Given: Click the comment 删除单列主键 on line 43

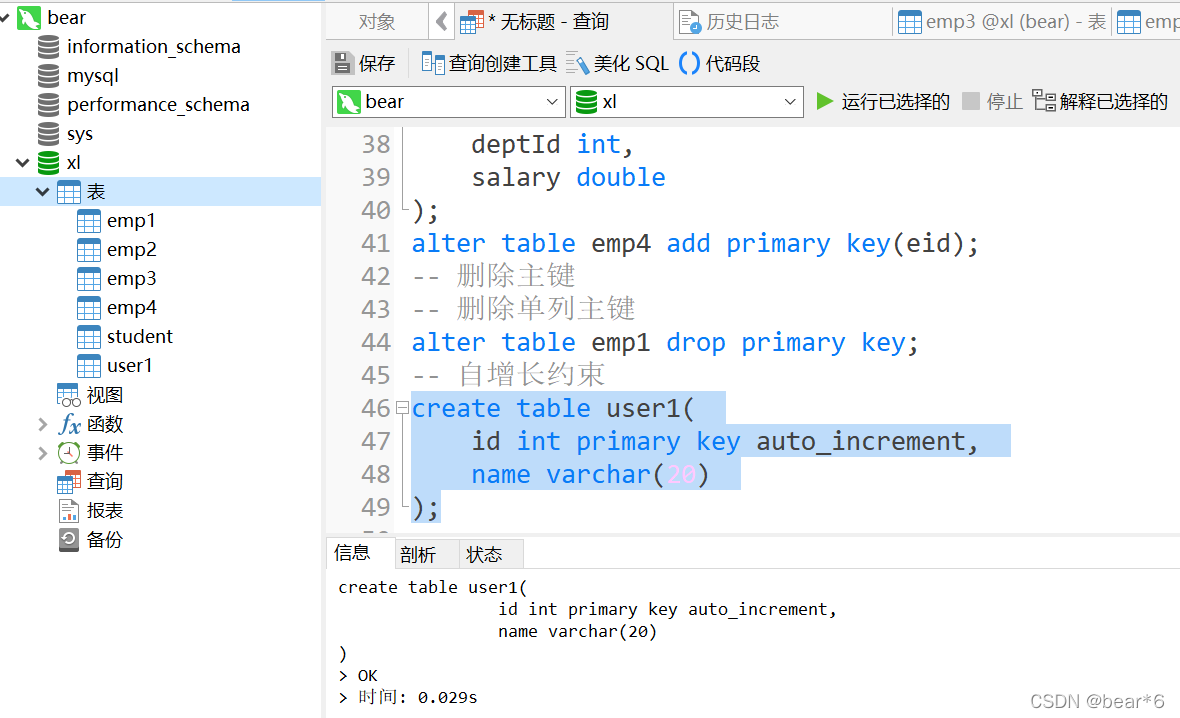Looking at the screenshot, I should coord(523,309).
